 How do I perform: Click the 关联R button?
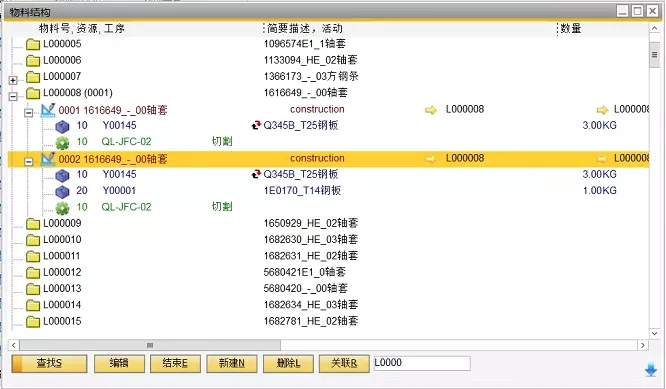(x=344, y=364)
